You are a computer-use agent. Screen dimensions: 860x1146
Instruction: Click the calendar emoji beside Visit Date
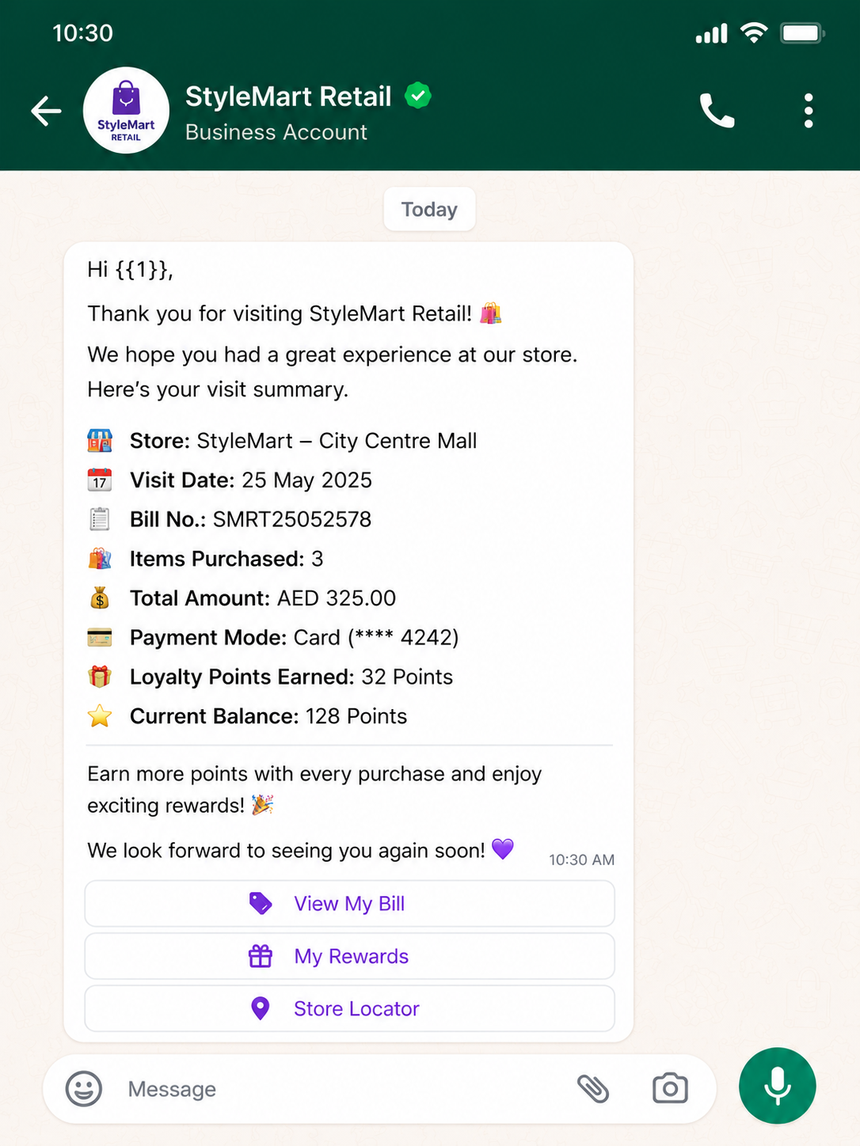click(x=100, y=479)
